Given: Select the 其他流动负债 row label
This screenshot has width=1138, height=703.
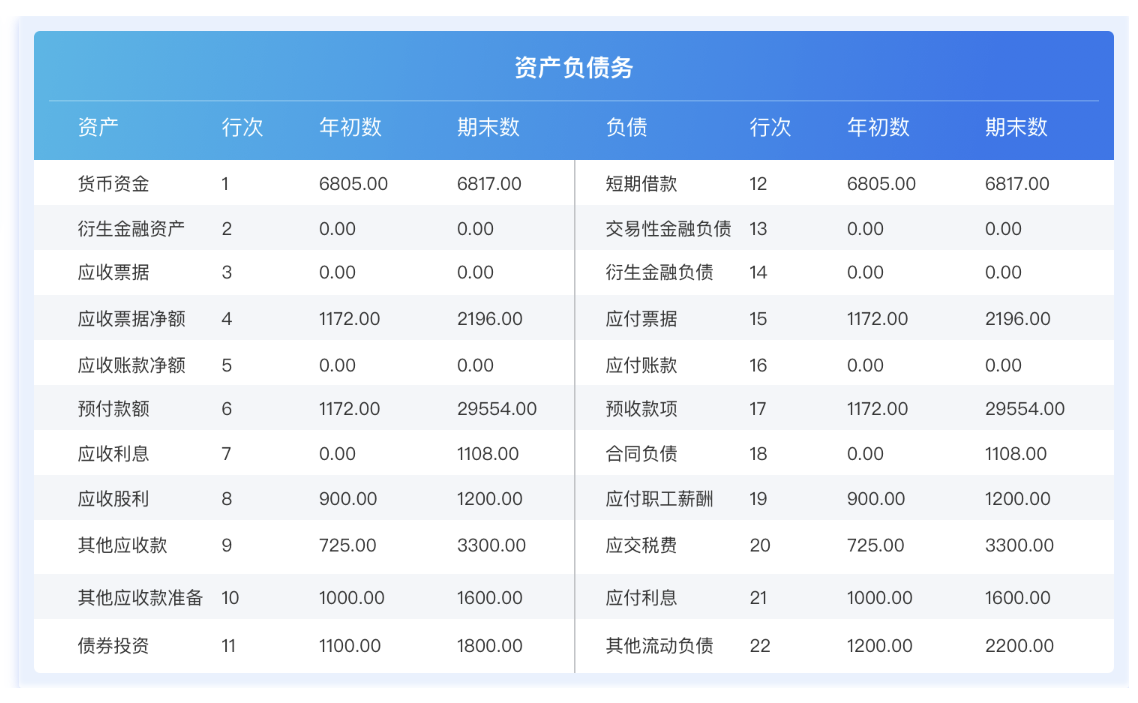Looking at the screenshot, I should pyautogui.click(x=660, y=645).
